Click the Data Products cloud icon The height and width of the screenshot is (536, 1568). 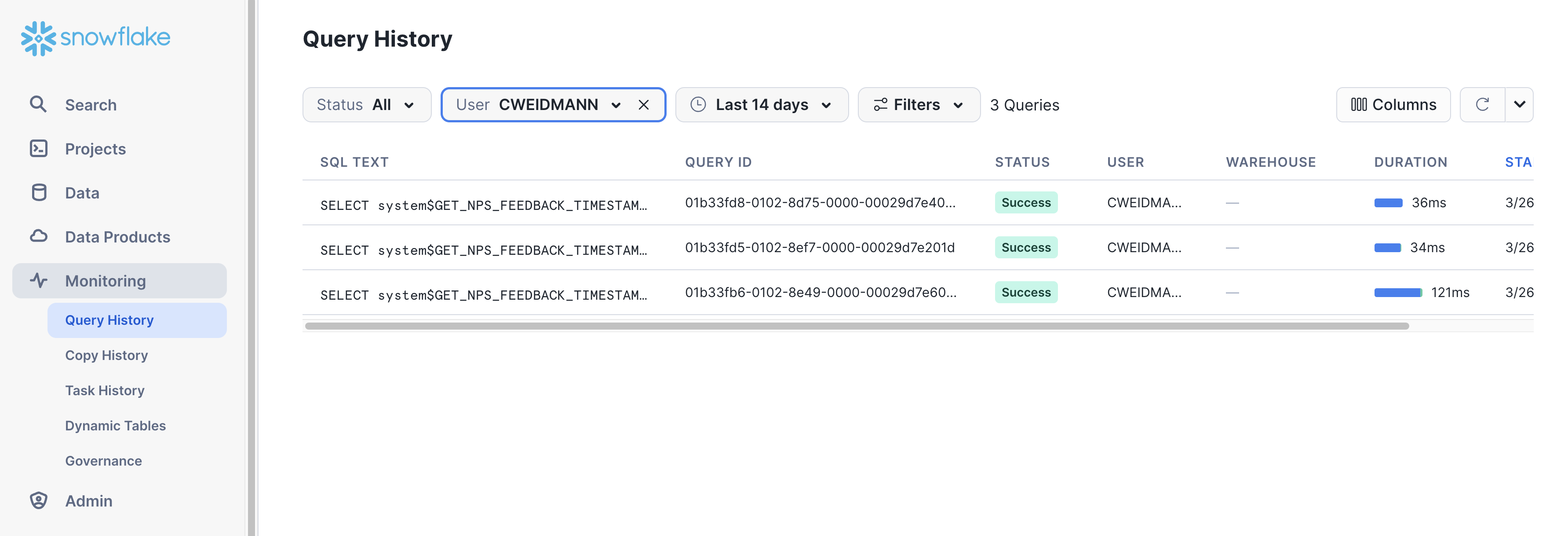pyautogui.click(x=38, y=236)
